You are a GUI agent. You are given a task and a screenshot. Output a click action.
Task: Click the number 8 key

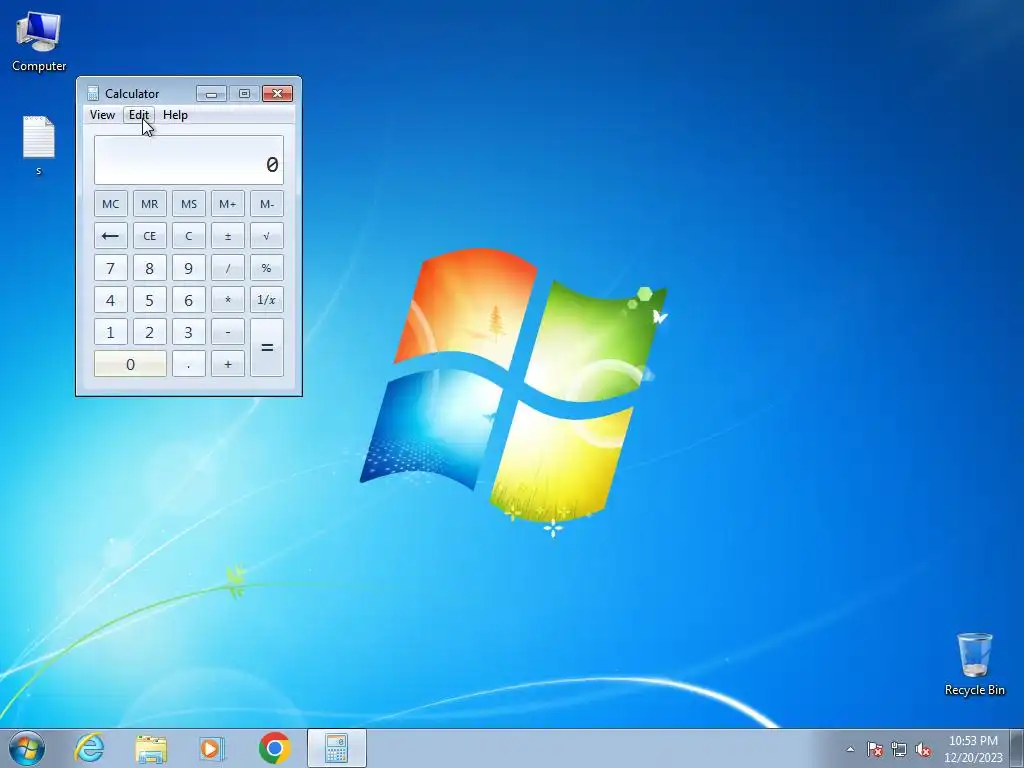(150, 268)
